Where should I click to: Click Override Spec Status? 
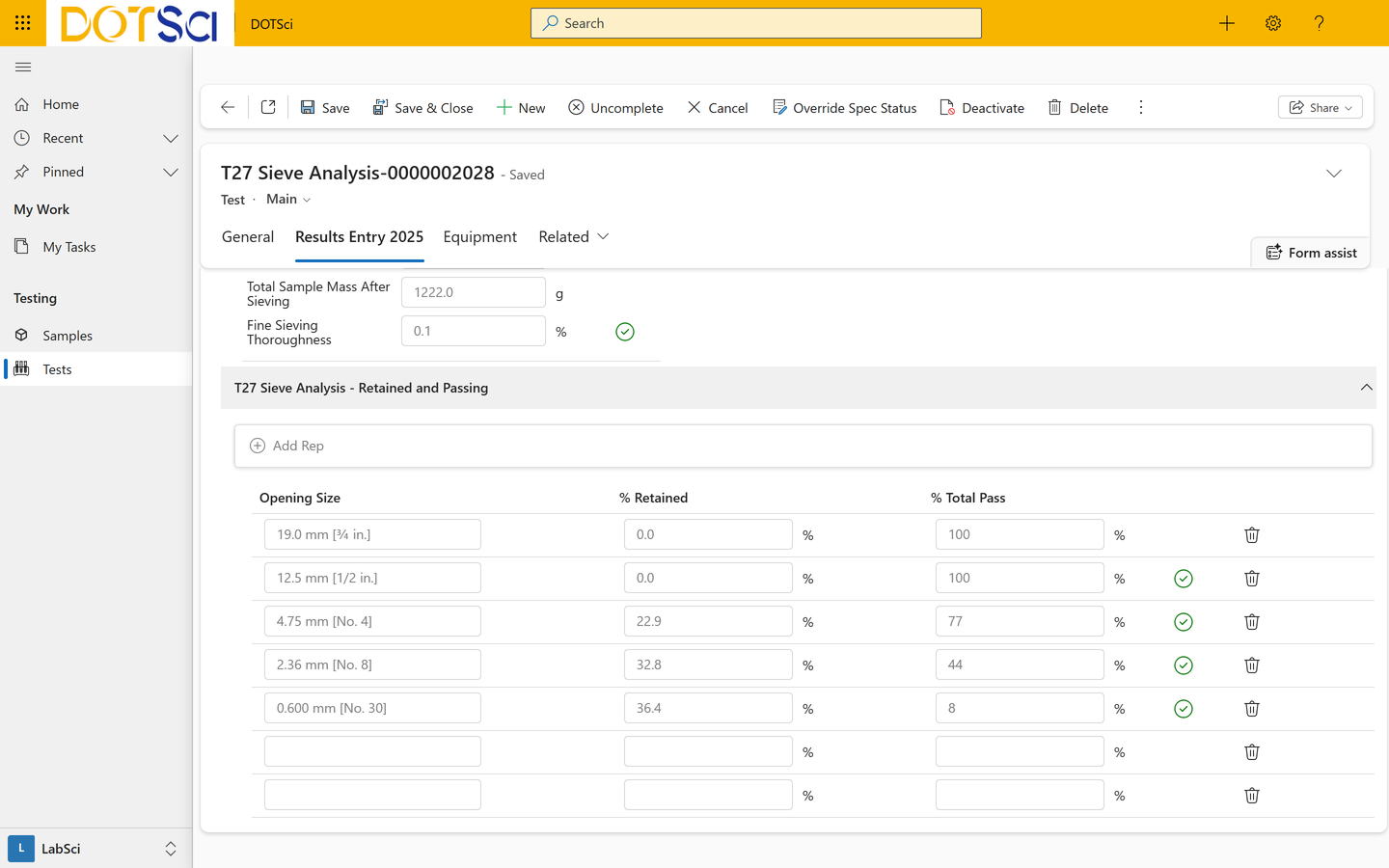[x=845, y=107]
